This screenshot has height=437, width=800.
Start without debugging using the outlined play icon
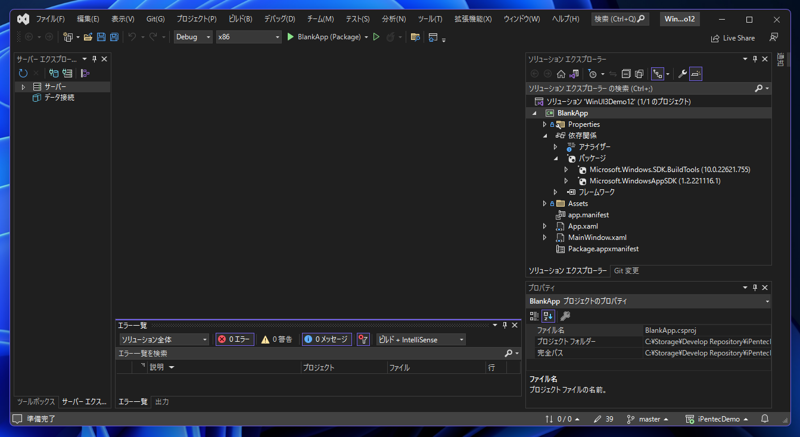376,37
